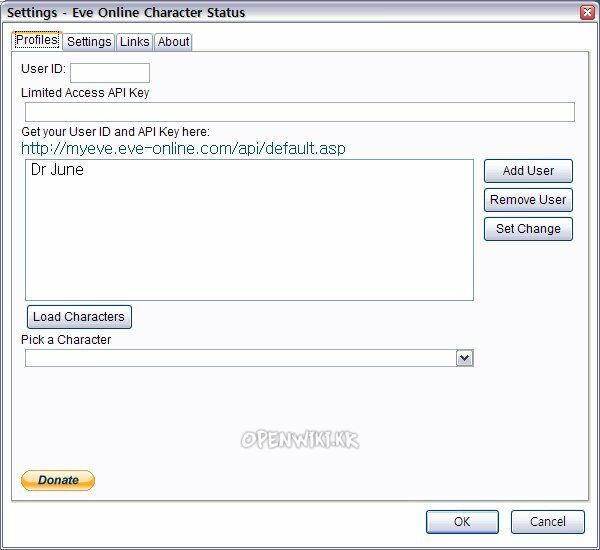Close the Settings window

click(x=587, y=13)
